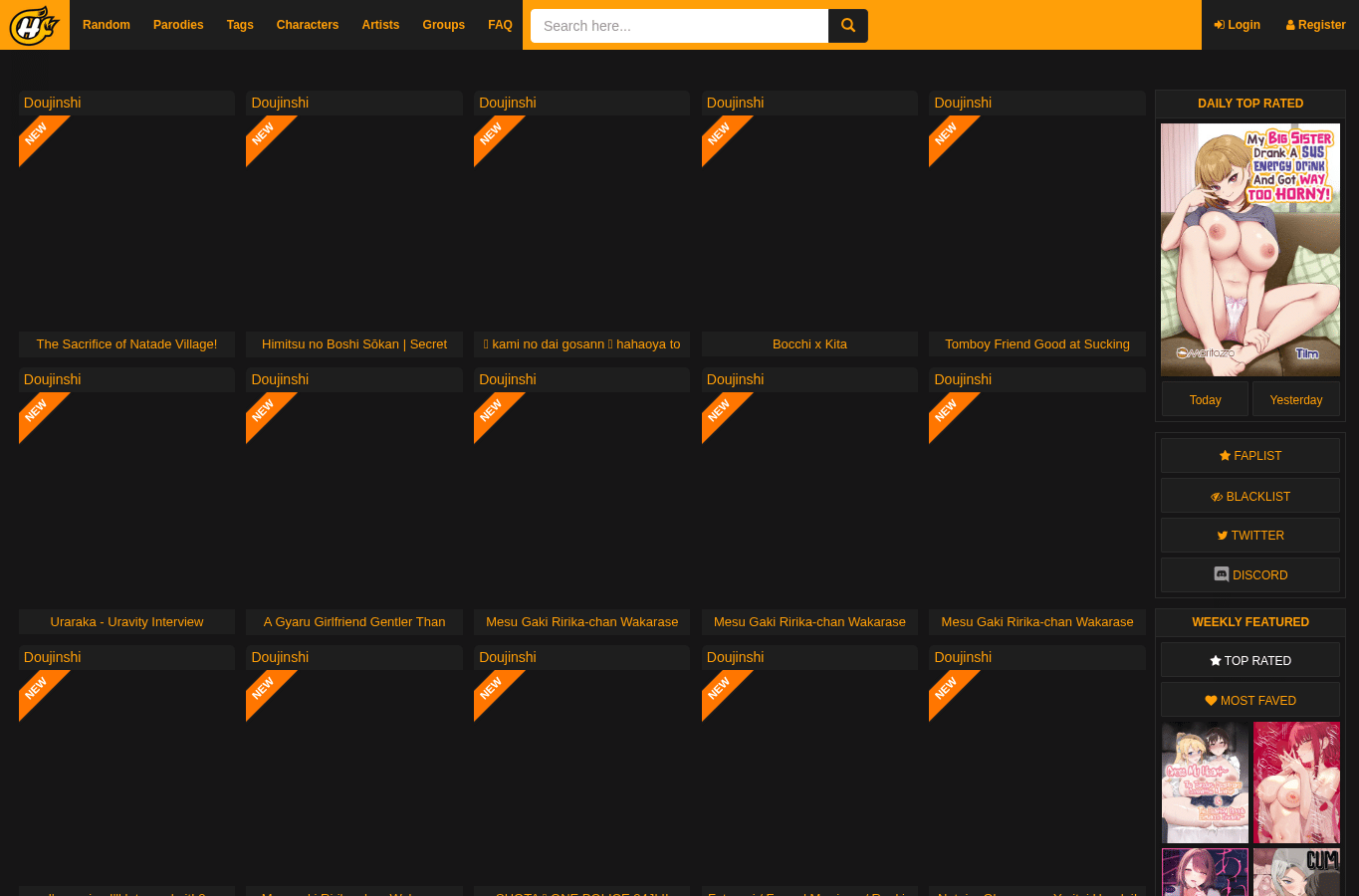Open the DISCORD link button
Viewport: 1359px width, 896px height.
[x=1250, y=575]
